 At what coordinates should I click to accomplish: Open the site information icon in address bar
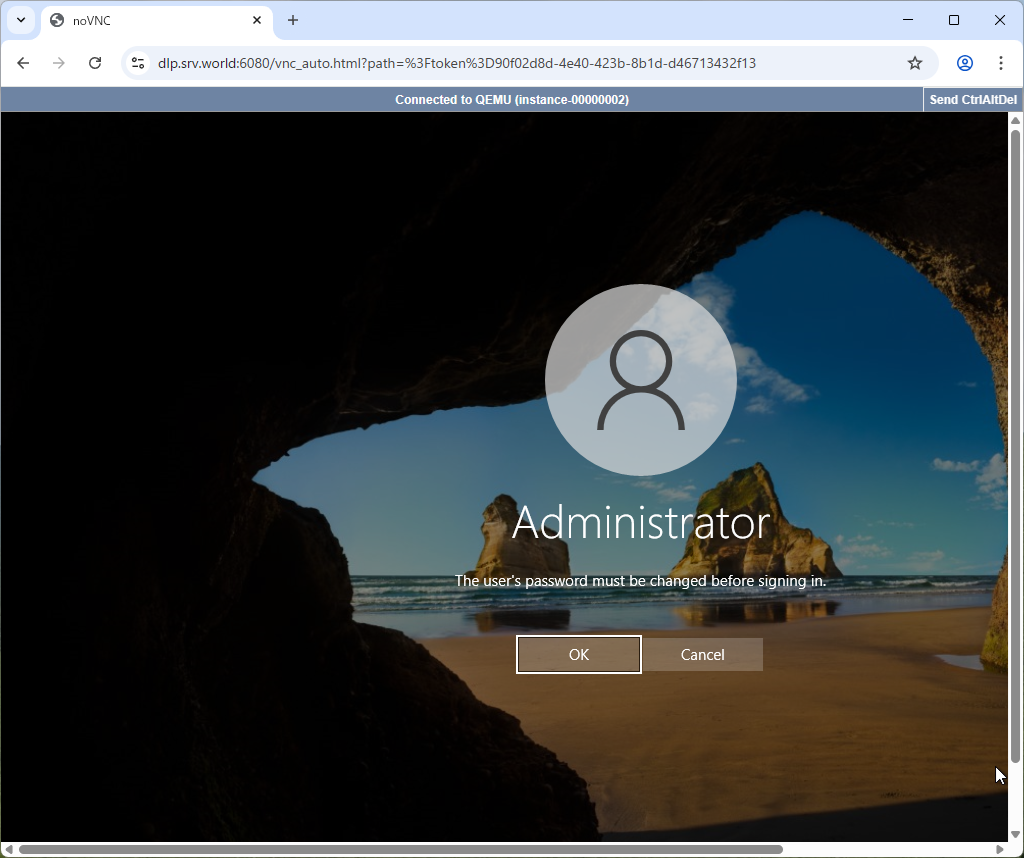pyautogui.click(x=138, y=63)
